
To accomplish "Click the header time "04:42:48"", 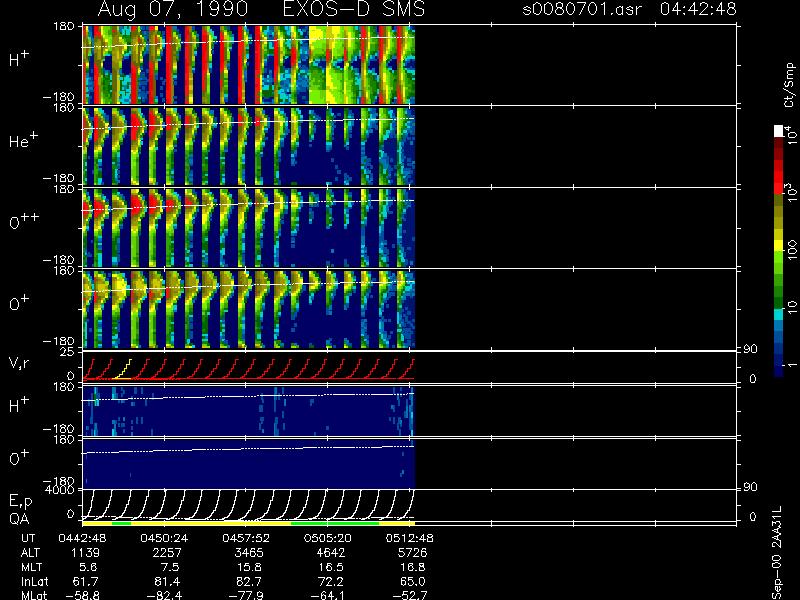I will click(x=698, y=9).
